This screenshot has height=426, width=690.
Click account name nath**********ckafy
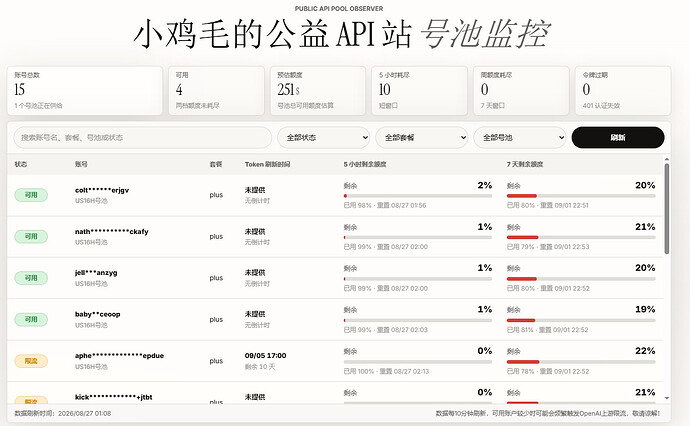click(x=112, y=231)
